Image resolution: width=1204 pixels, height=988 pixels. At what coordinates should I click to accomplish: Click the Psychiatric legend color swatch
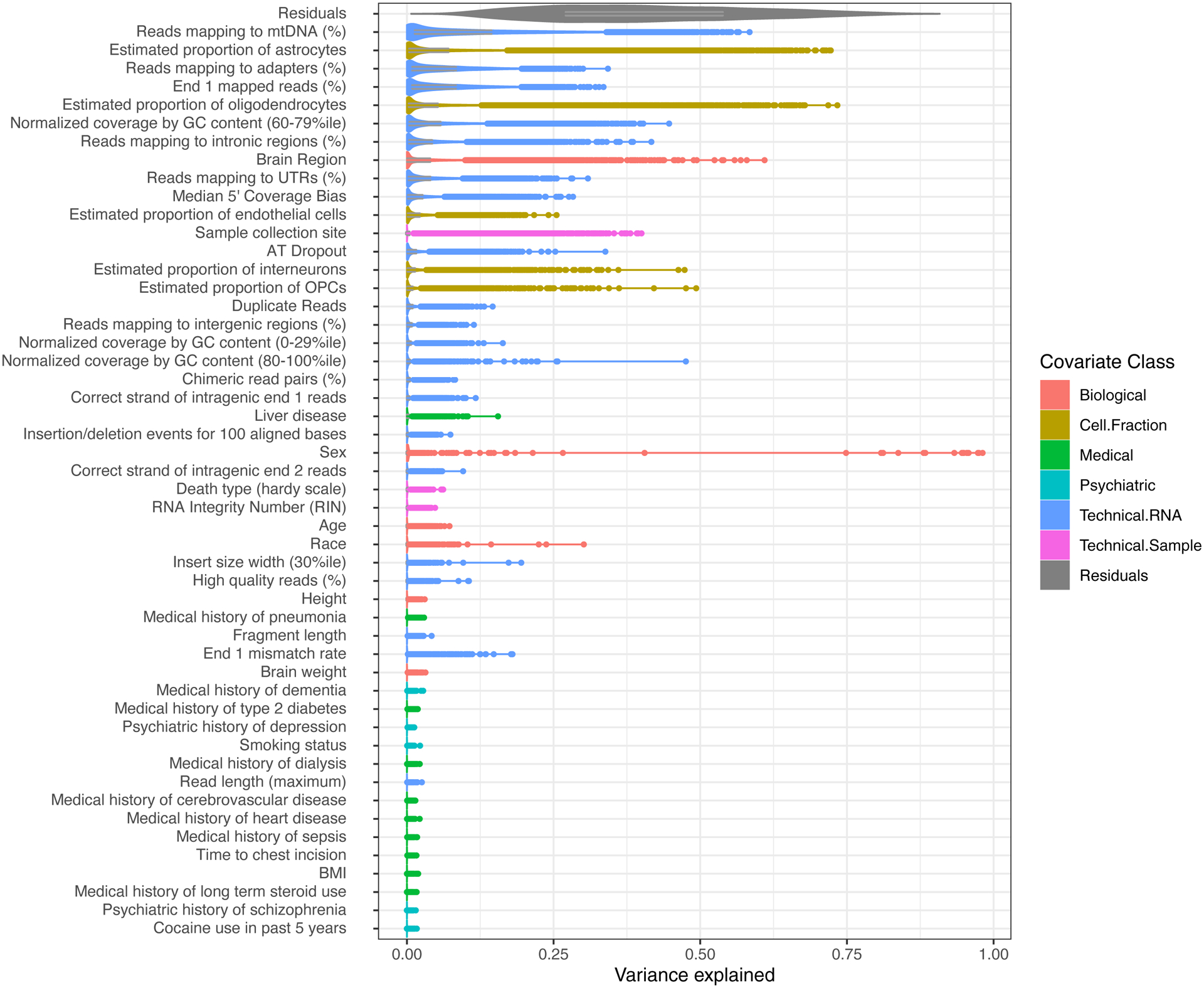coord(1055,485)
